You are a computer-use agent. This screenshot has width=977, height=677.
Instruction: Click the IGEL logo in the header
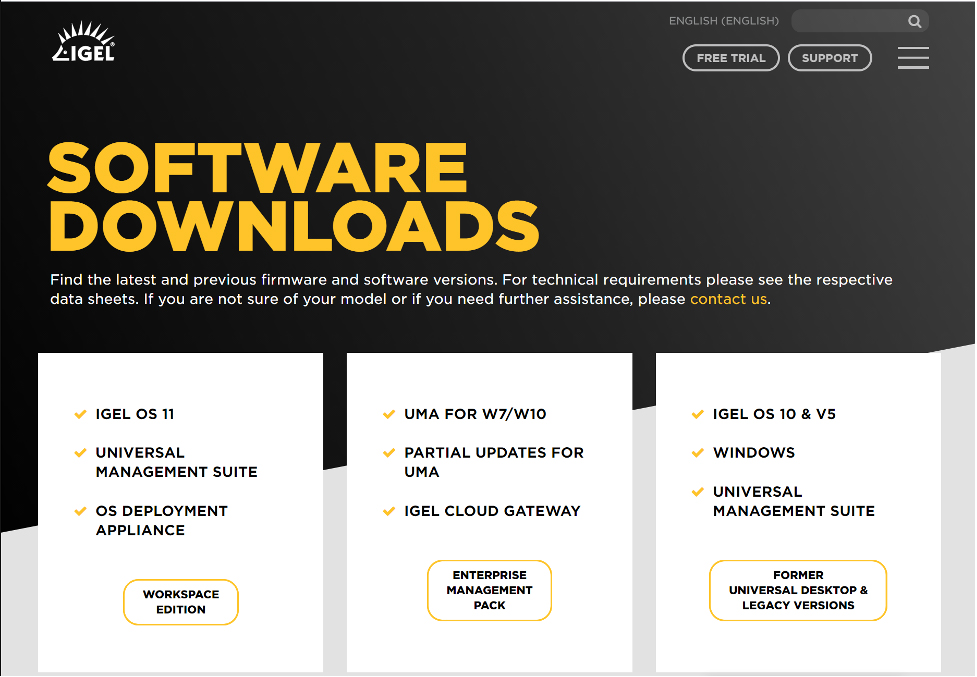(x=83, y=42)
